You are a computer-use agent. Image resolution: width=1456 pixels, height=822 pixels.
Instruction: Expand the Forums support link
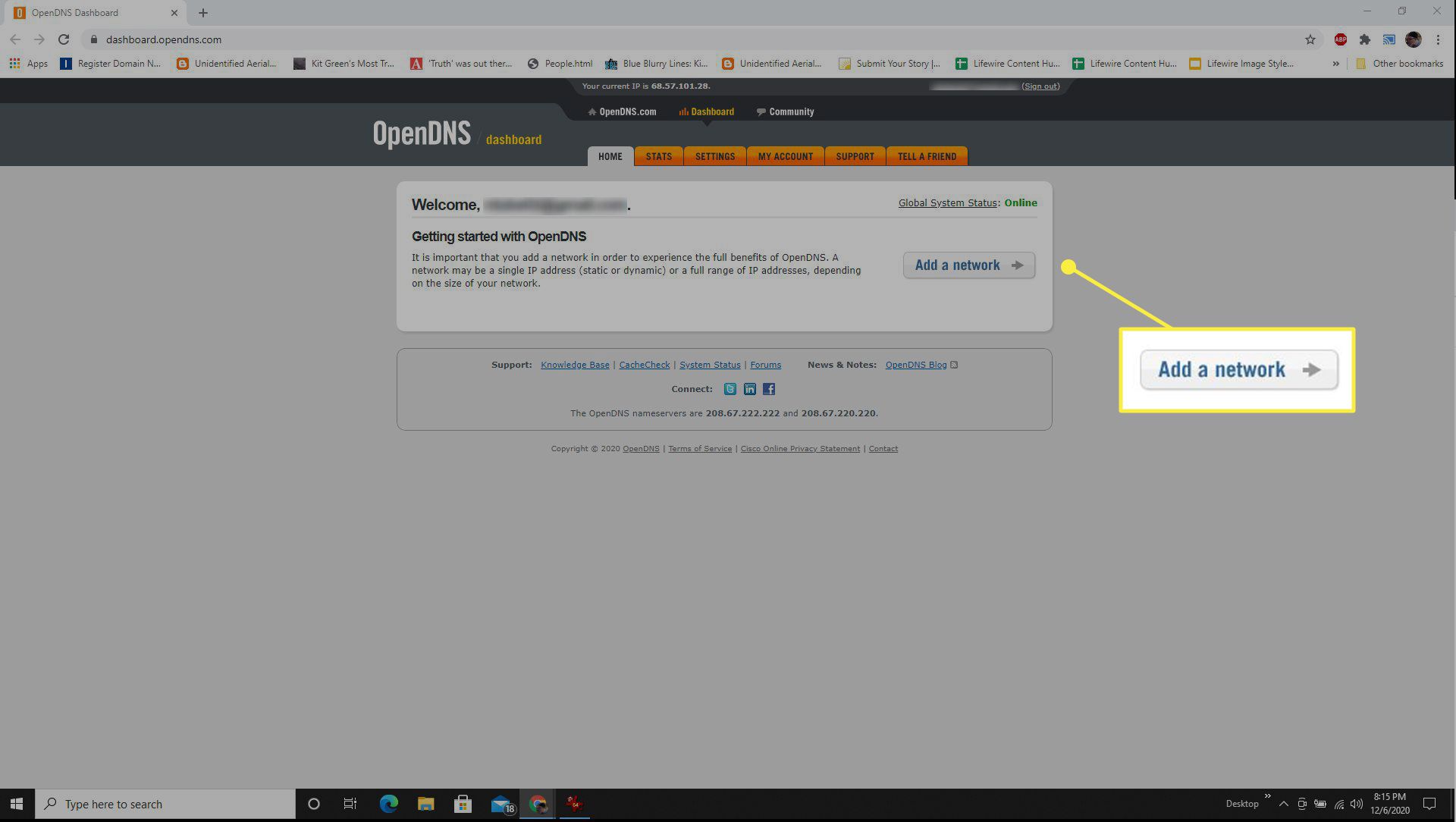tap(766, 364)
